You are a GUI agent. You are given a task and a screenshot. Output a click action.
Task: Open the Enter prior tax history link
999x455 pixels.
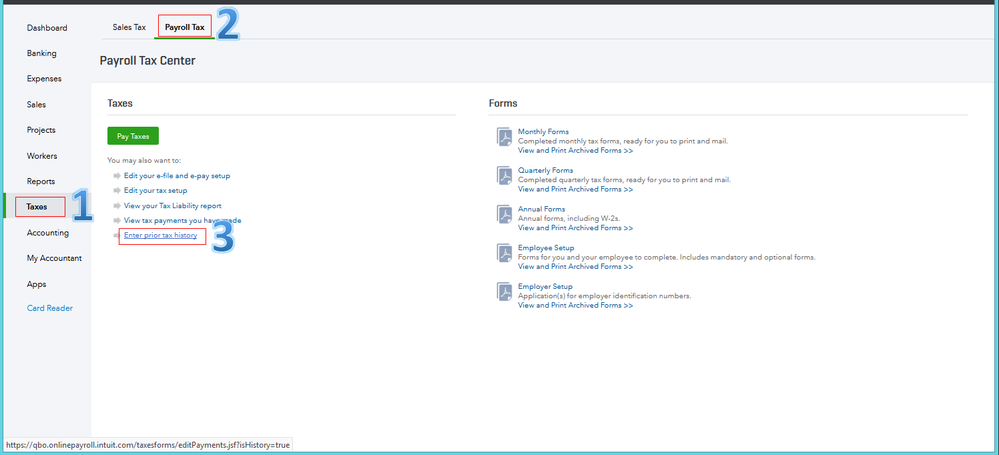point(161,236)
